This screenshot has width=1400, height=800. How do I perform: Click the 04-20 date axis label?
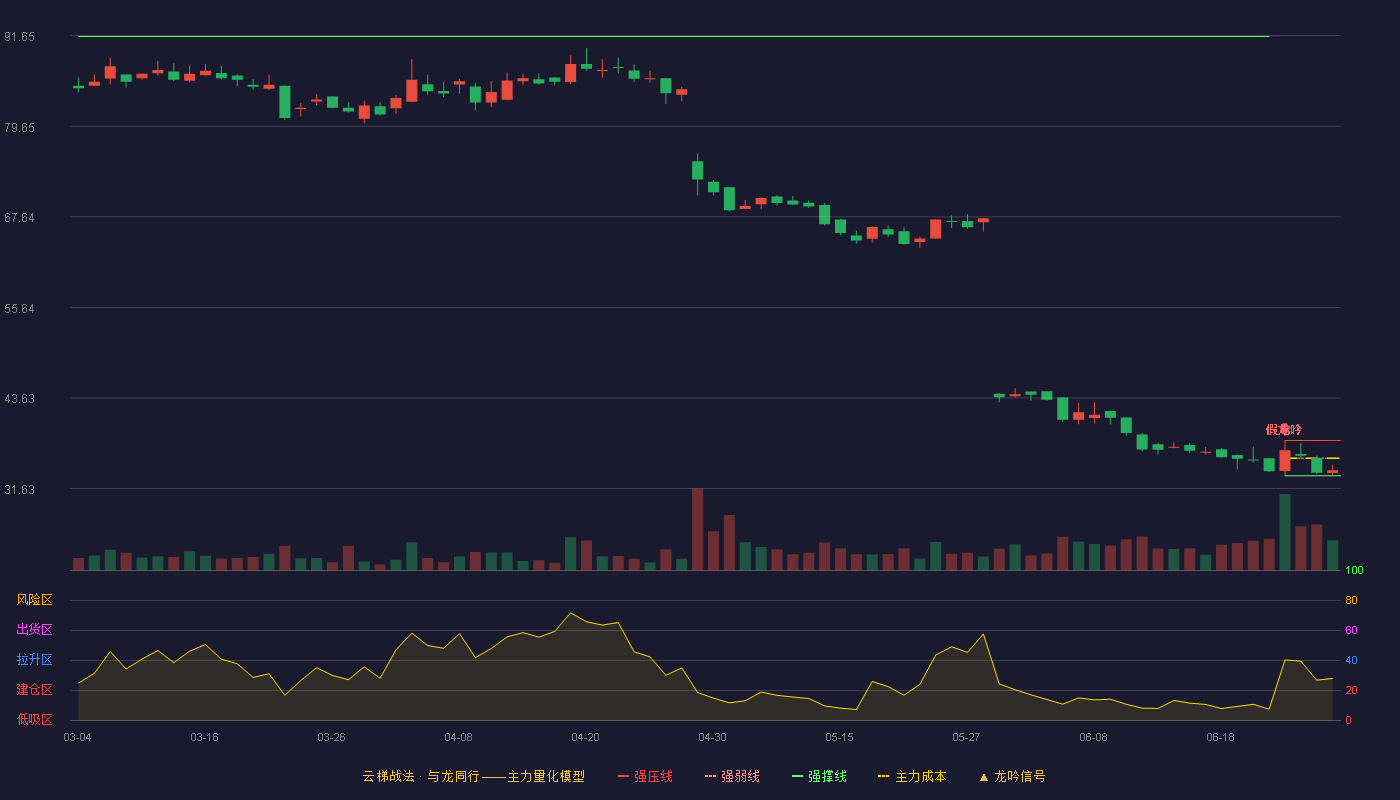tap(585, 737)
